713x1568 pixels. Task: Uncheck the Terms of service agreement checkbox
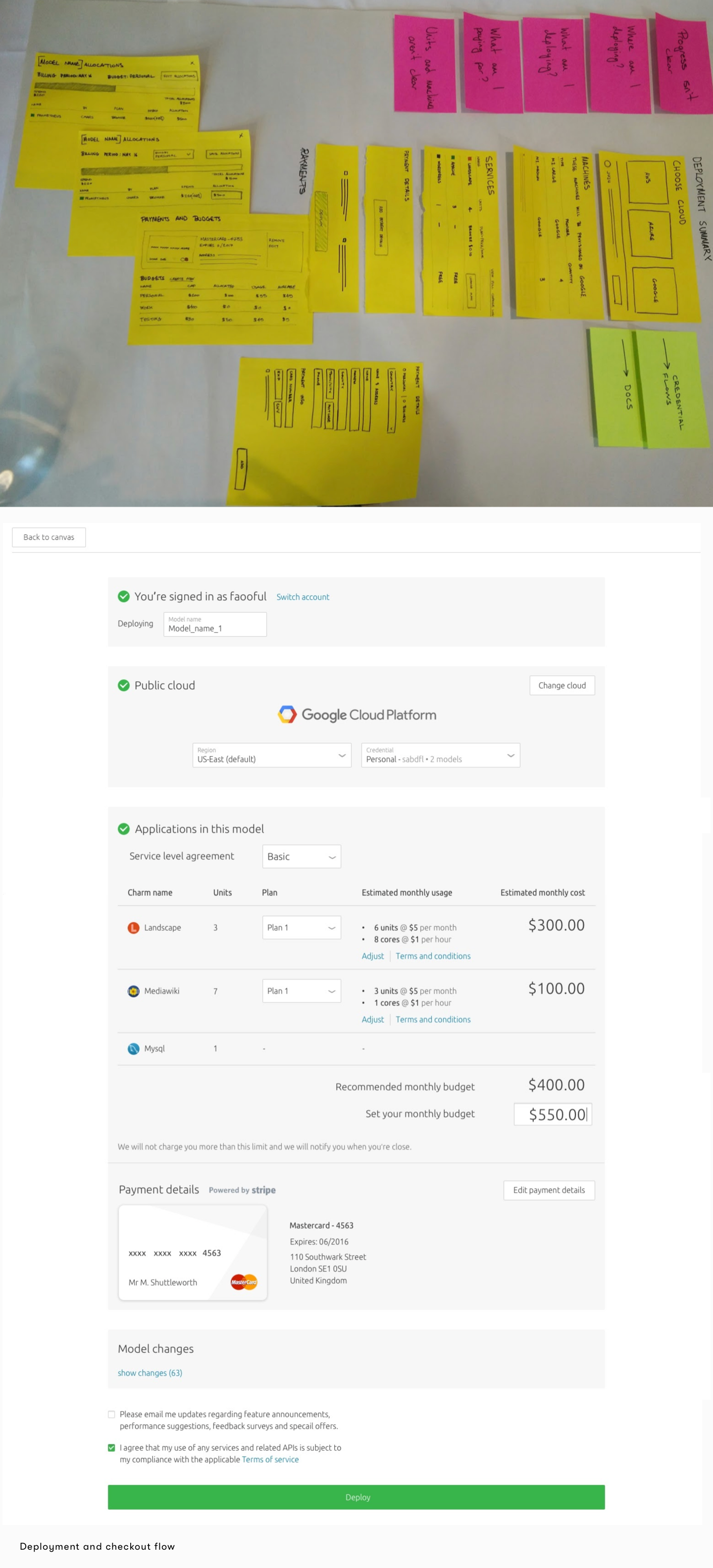pos(111,1448)
